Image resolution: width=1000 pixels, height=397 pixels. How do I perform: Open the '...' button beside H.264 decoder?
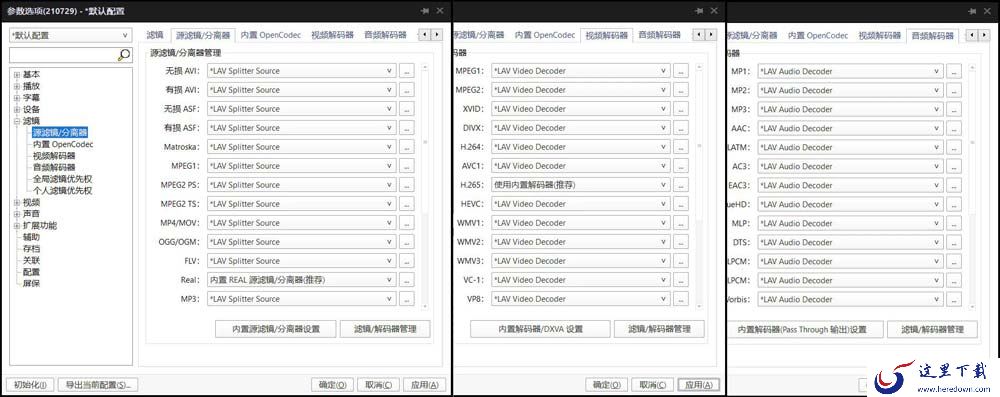pos(681,147)
